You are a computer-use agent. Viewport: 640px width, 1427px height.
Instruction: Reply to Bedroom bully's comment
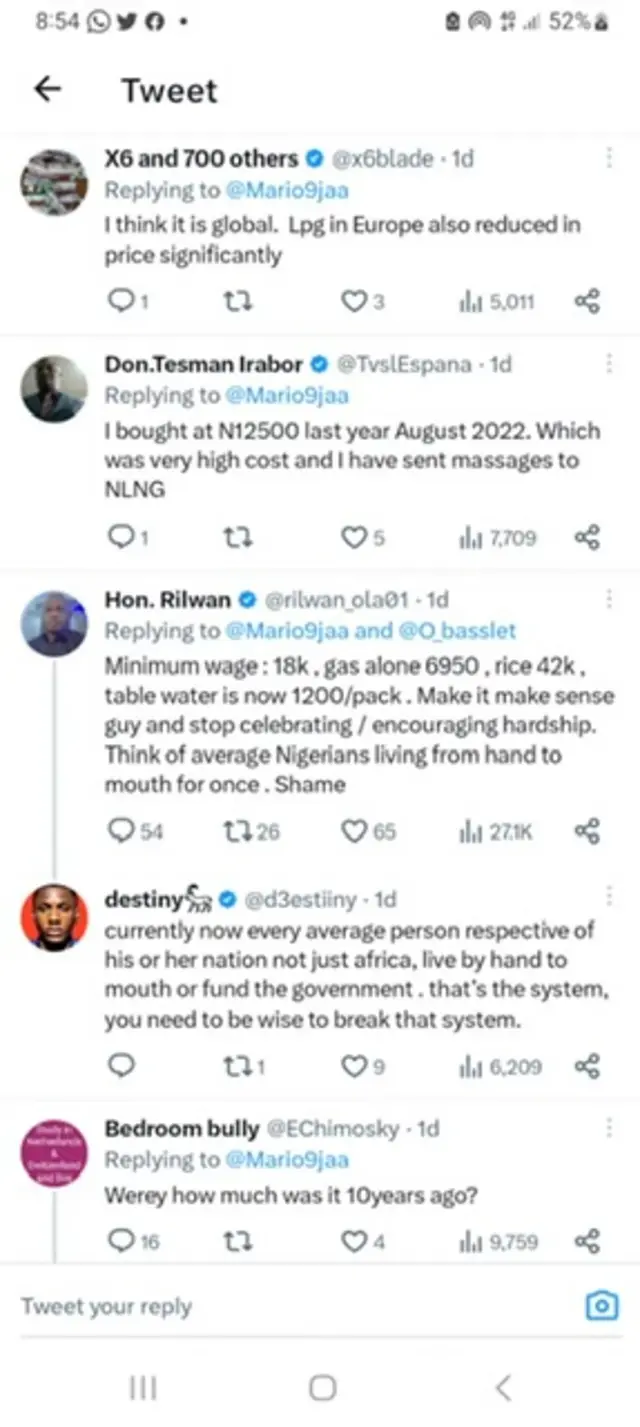122,1242
